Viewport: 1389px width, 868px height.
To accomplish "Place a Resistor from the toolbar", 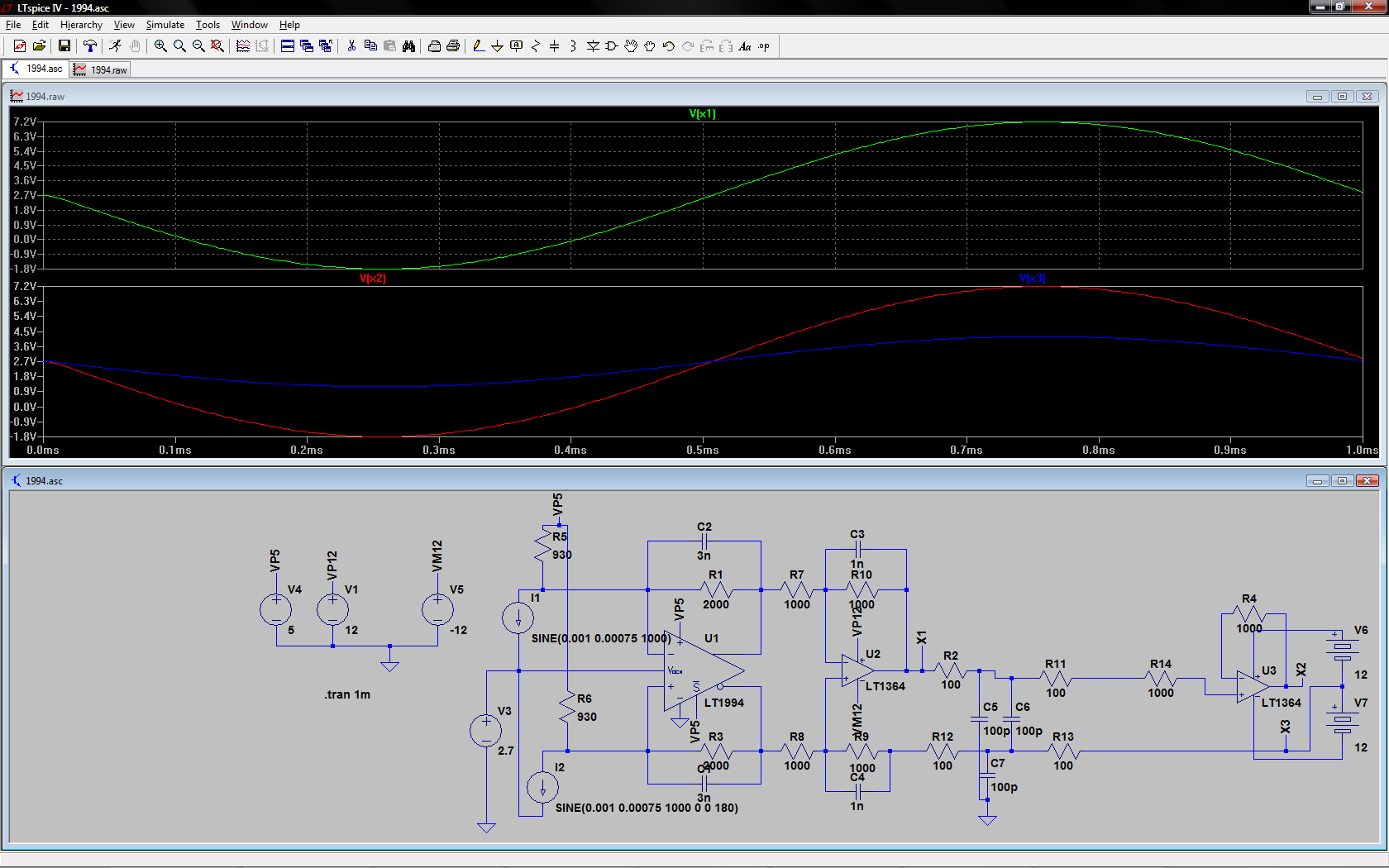I will click(x=536, y=46).
